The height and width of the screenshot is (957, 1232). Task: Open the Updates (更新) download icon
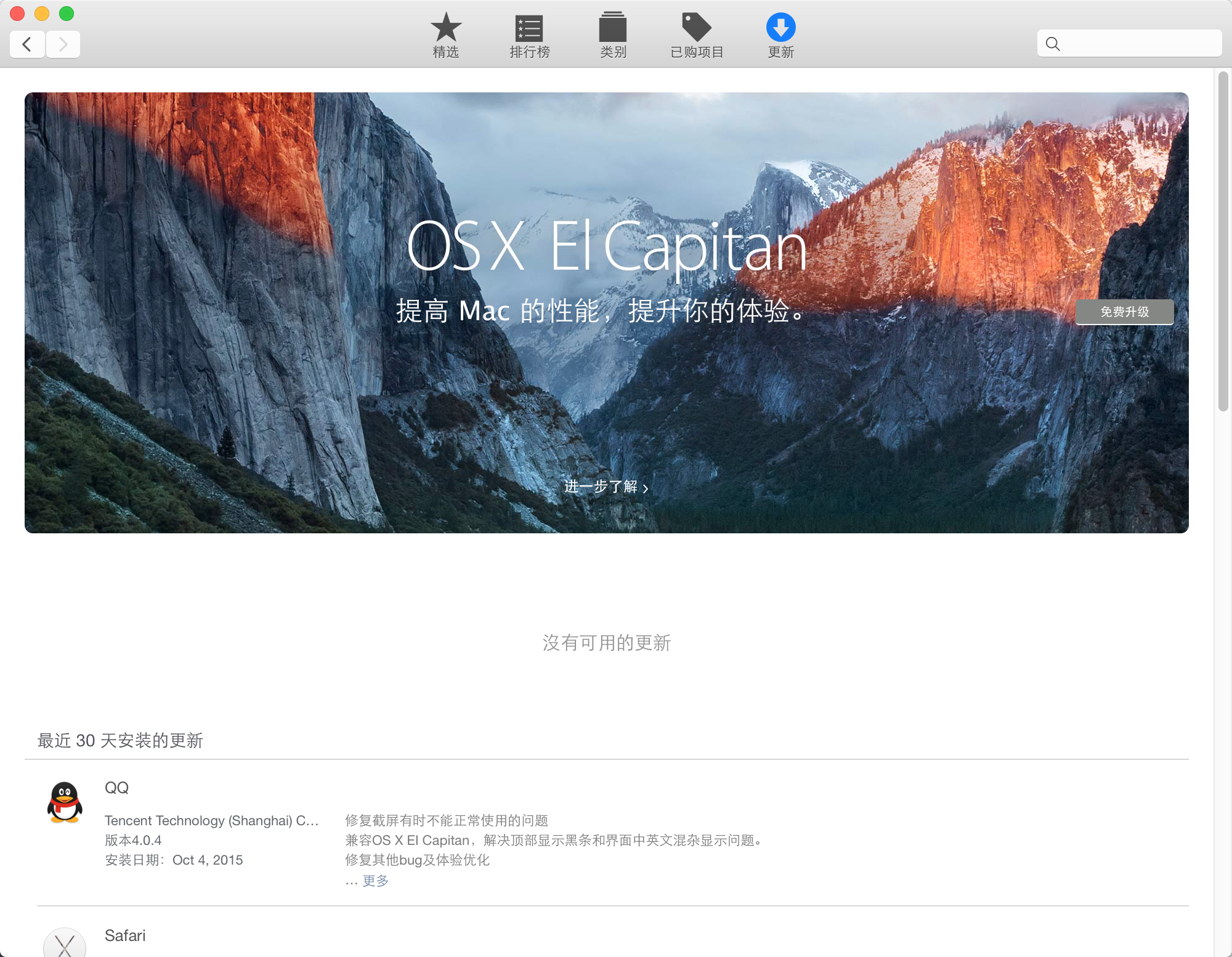(x=780, y=28)
